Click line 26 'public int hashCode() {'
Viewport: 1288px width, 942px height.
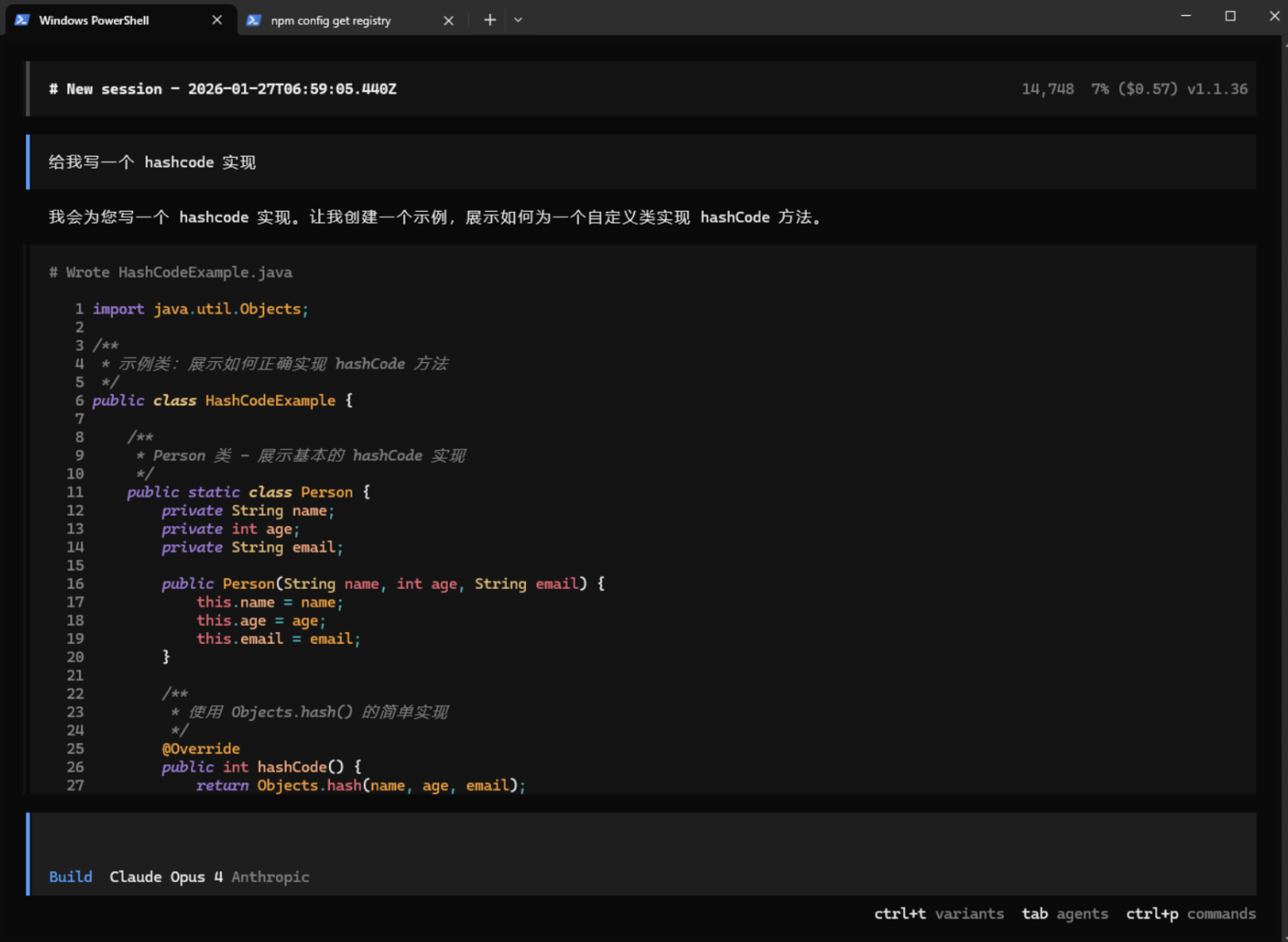tap(261, 767)
